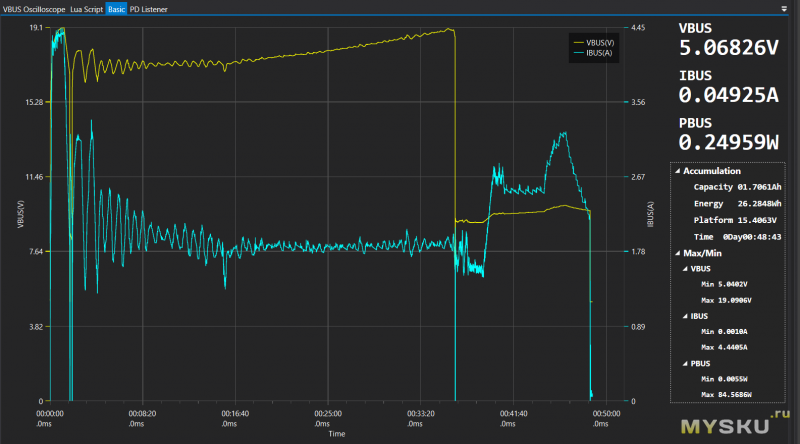This screenshot has height=444, width=800.
Task: Collapse the IBUS min/max group
Action: [x=685, y=316]
